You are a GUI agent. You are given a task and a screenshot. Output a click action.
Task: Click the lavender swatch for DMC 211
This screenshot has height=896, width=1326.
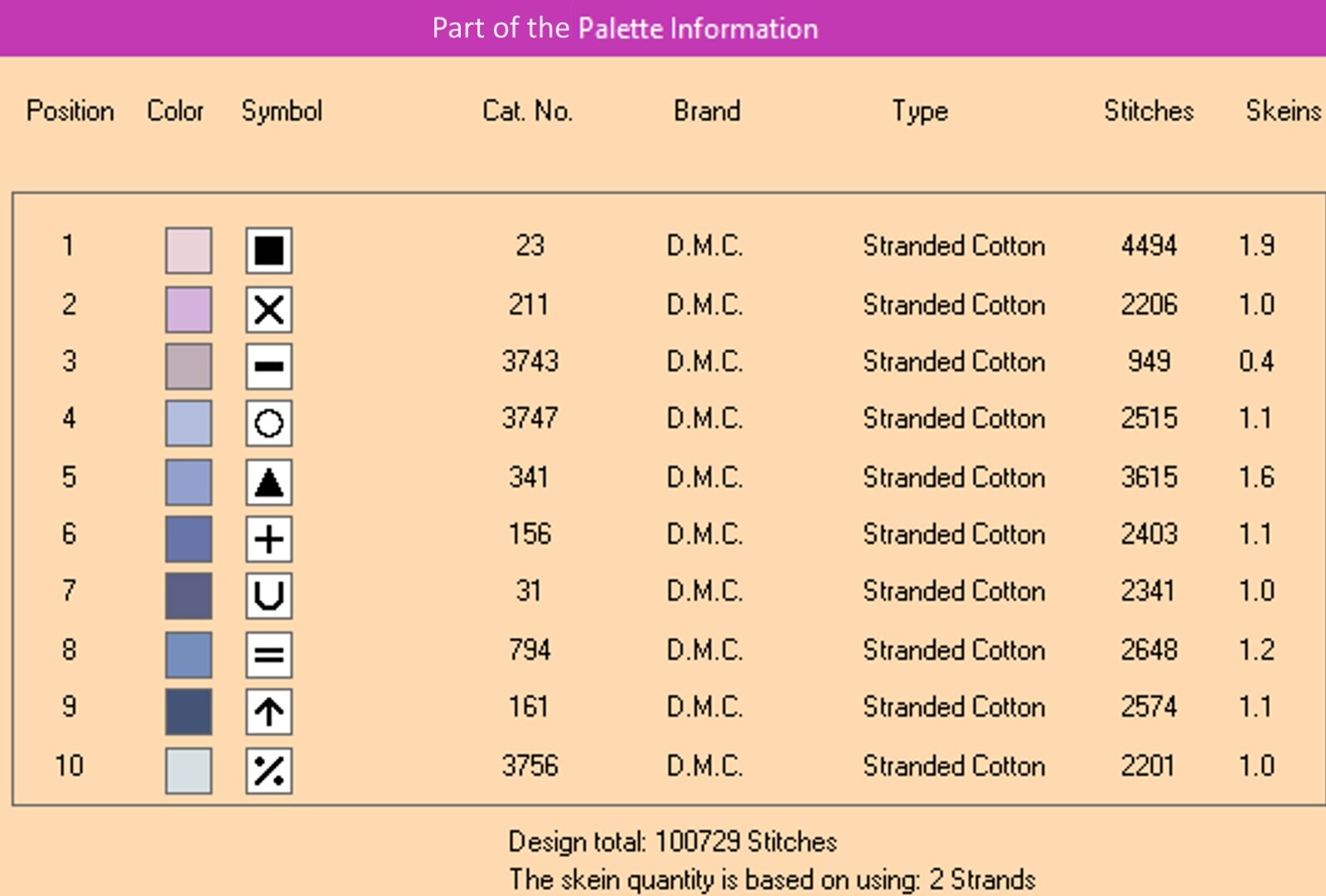point(188,310)
